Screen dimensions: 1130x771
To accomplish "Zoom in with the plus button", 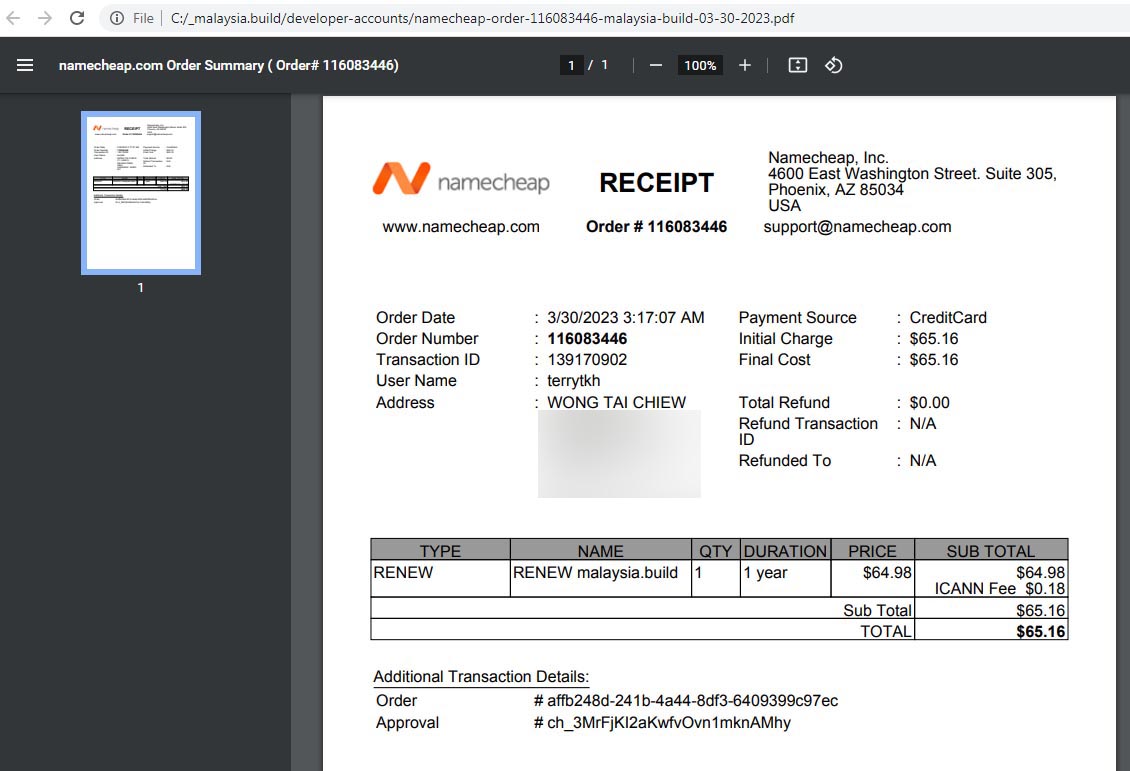I will [x=745, y=66].
